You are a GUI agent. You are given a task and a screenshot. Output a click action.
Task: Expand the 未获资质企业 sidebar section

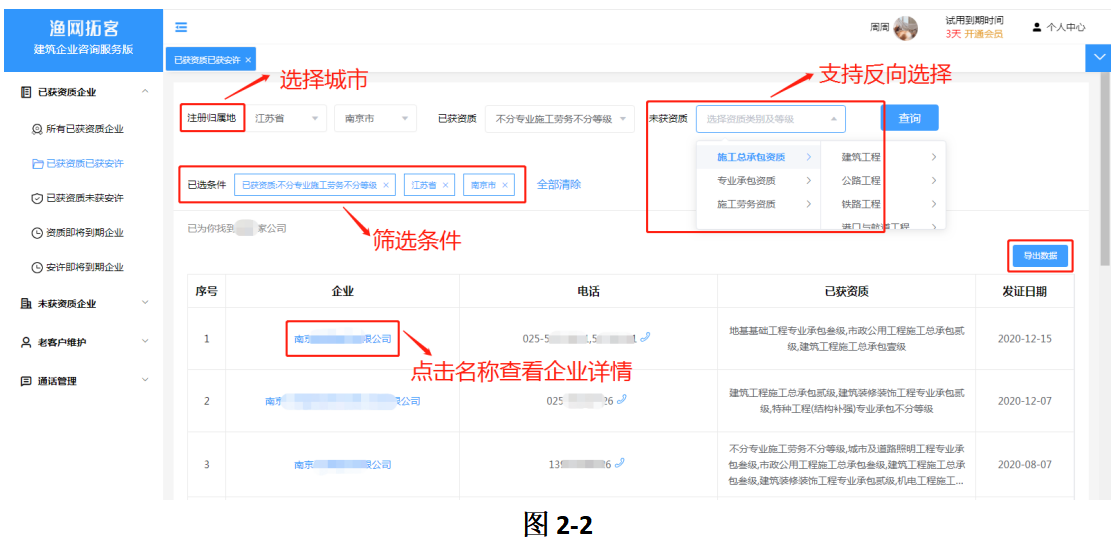click(x=83, y=303)
